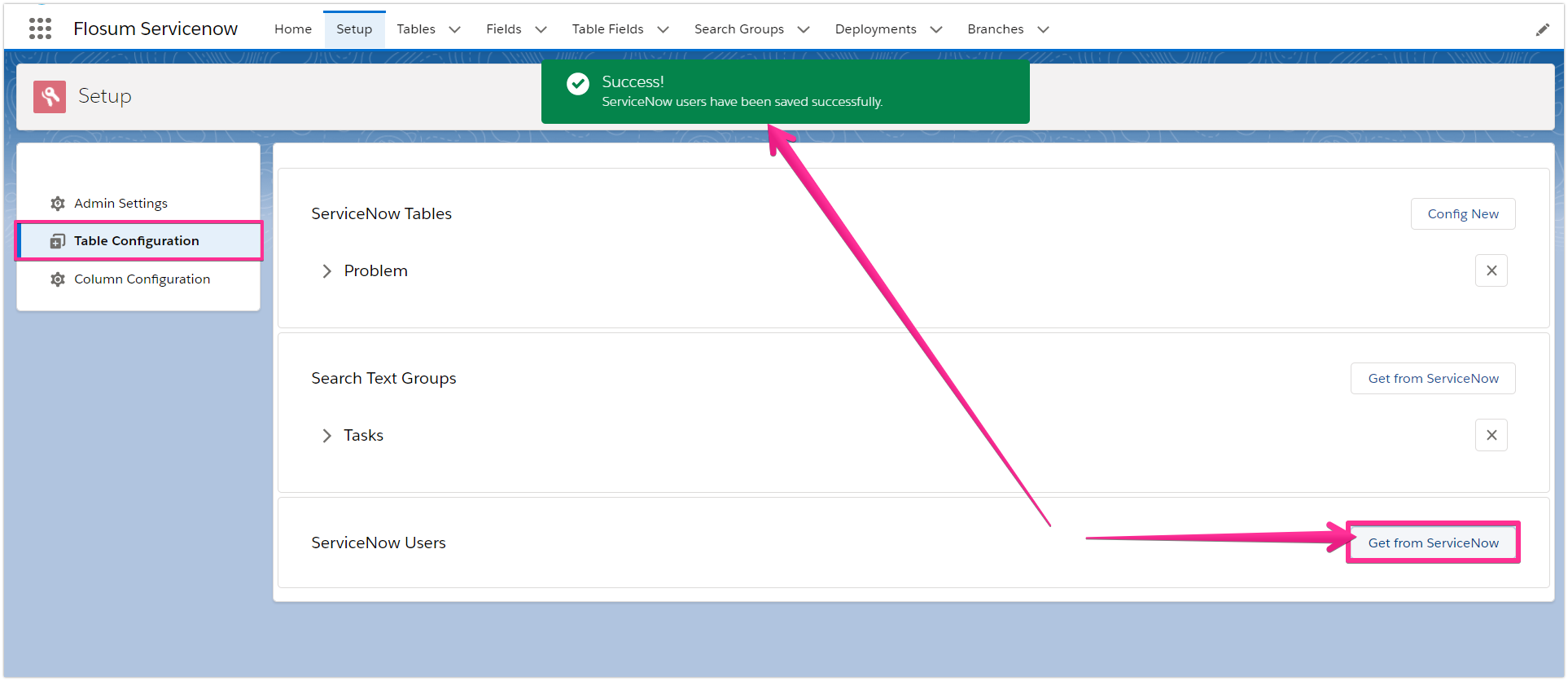Open the Branches tab

click(996, 29)
